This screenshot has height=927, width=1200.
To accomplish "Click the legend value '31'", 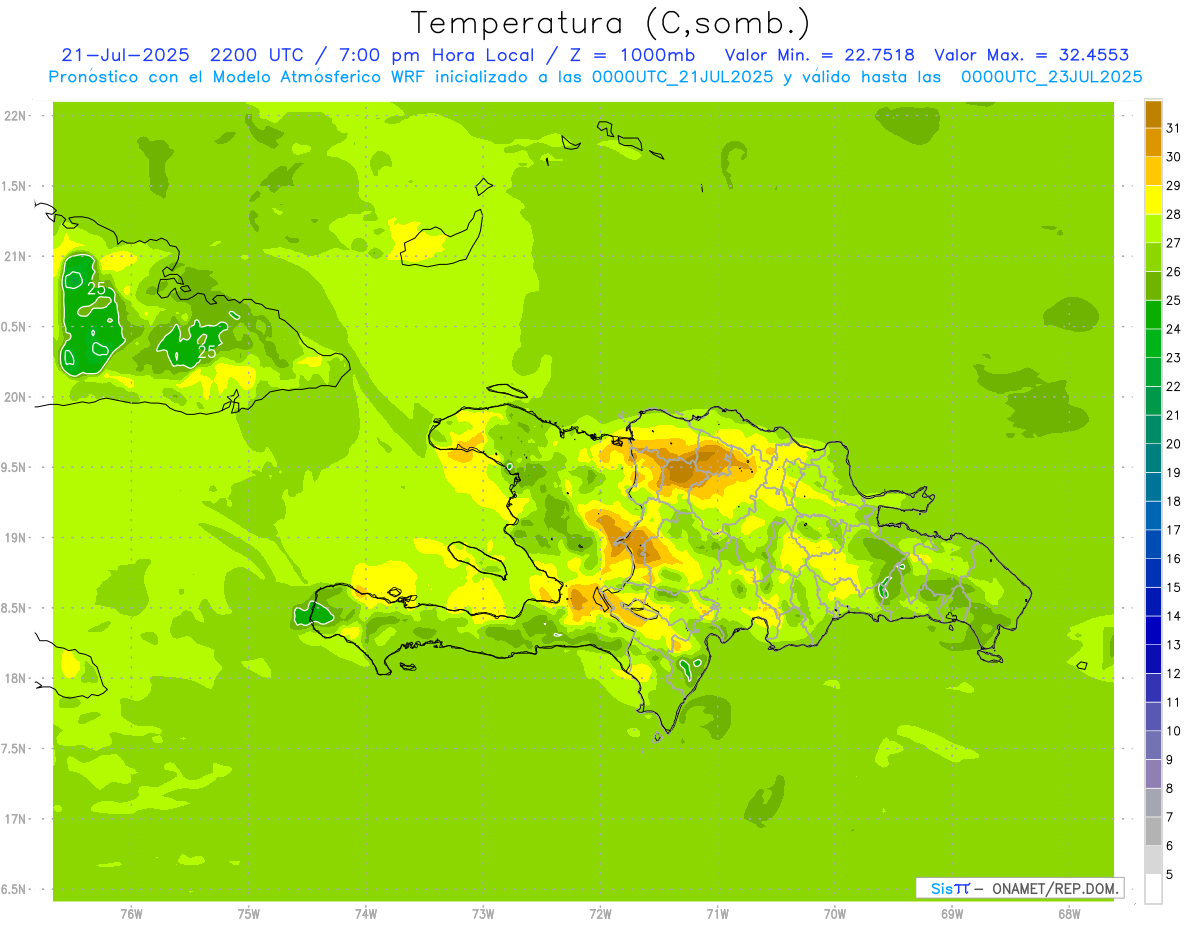I will pyautogui.click(x=1174, y=128).
